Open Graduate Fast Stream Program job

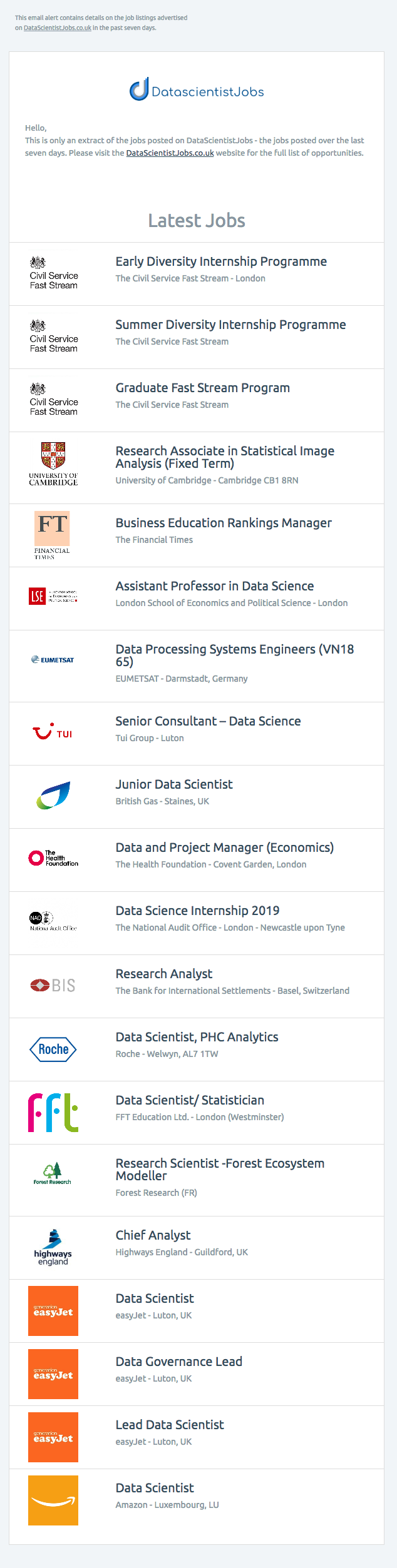coord(203,388)
